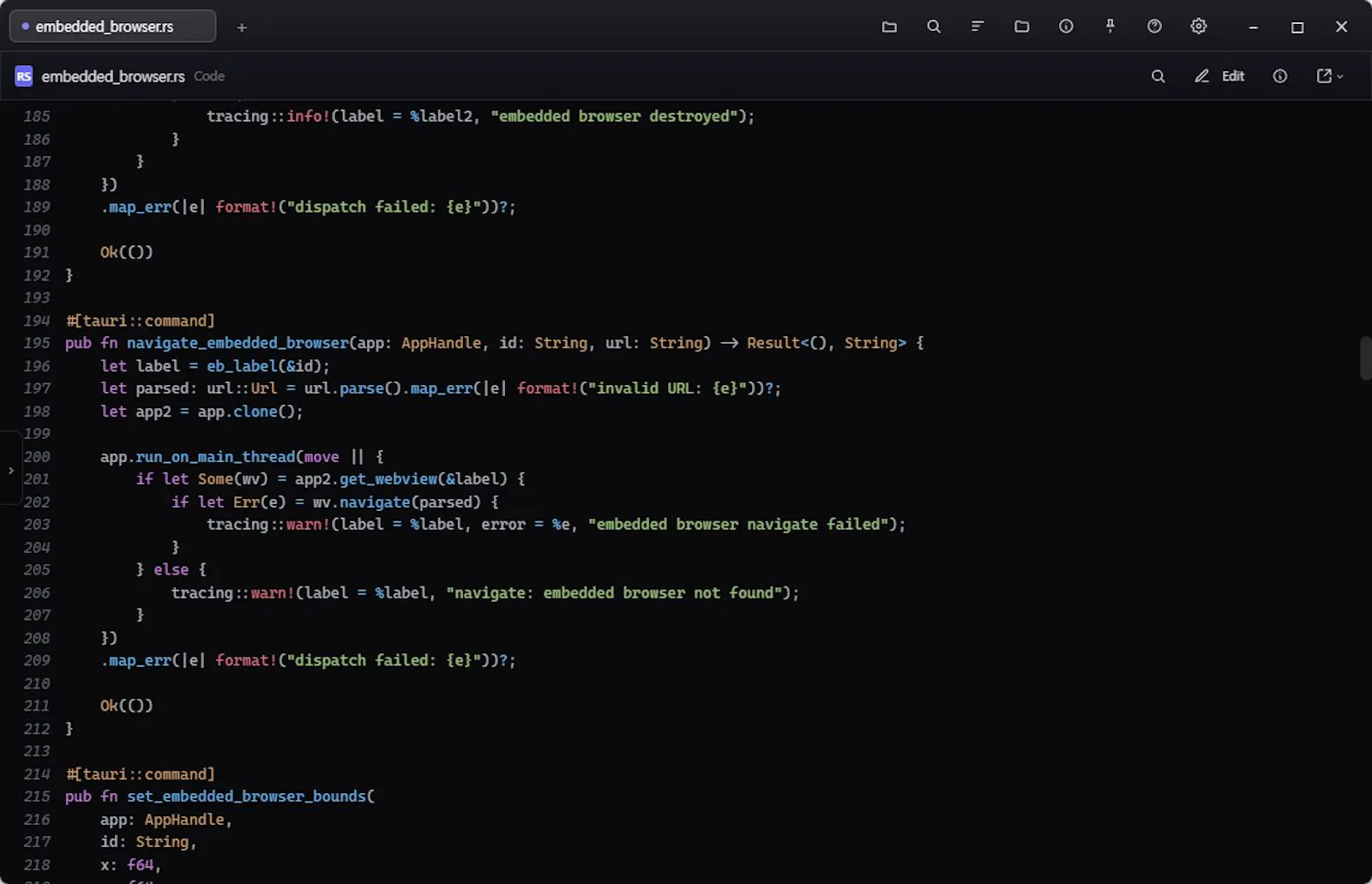Close the window
This screenshot has height=884, width=1372.
(1342, 27)
